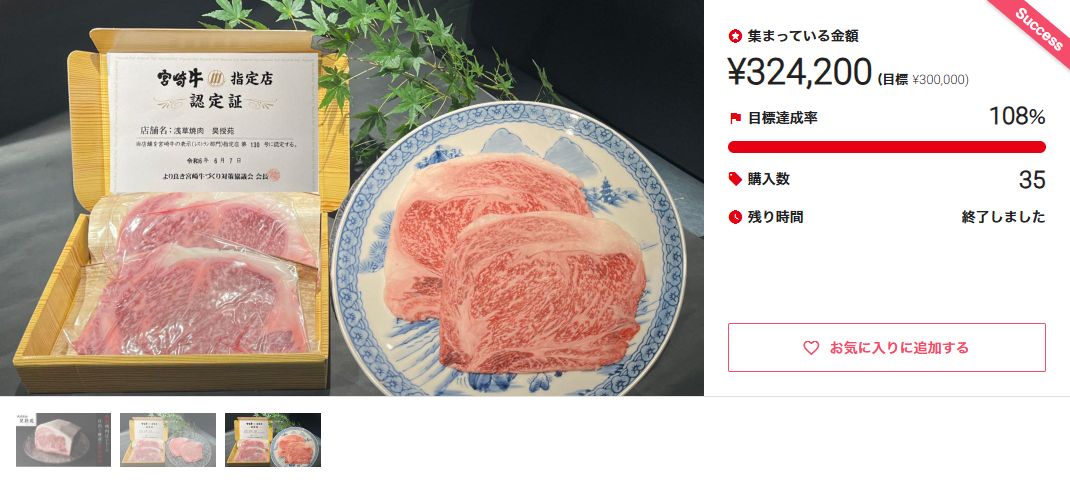Click the 終了しました status text
Image resolution: width=1070 pixels, height=483 pixels.
[1003, 218]
